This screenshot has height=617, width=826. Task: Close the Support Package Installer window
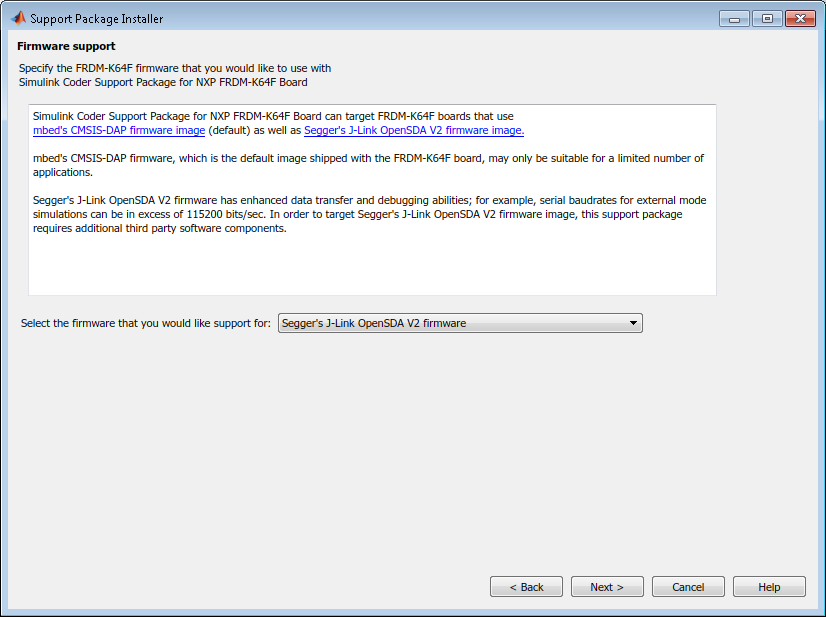(x=800, y=18)
